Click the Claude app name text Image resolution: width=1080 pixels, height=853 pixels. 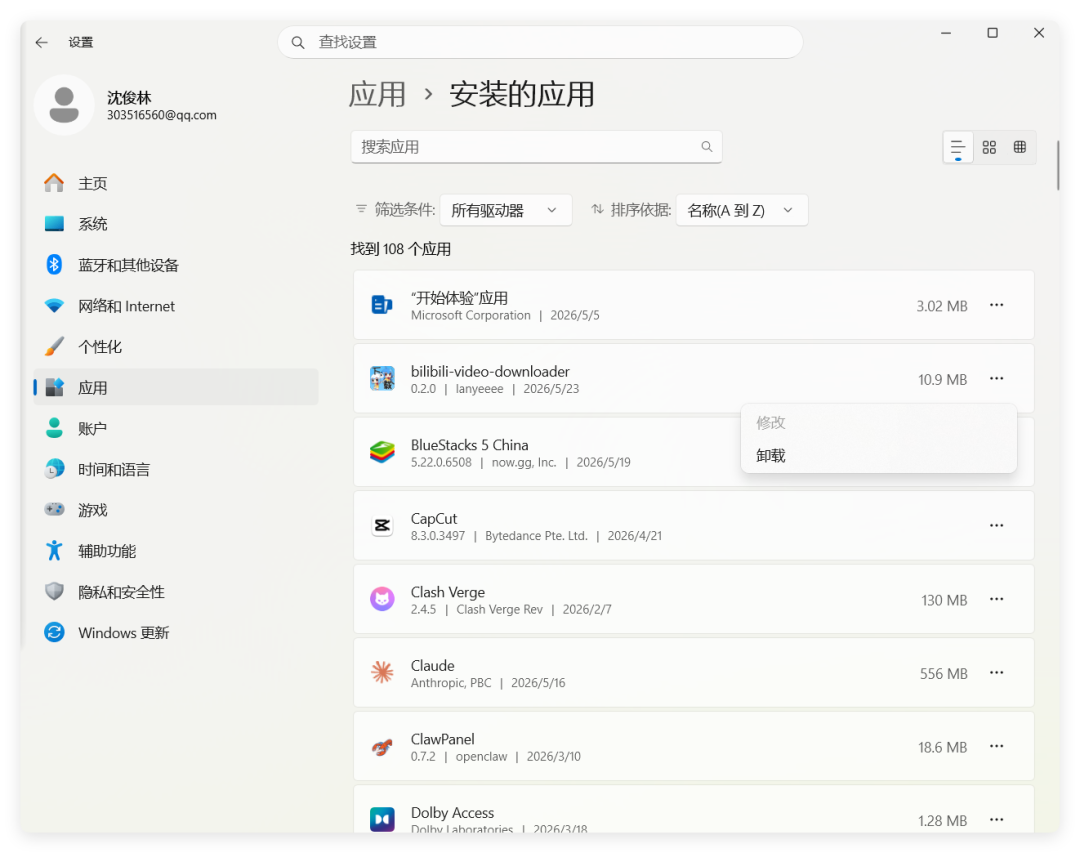[433, 666]
